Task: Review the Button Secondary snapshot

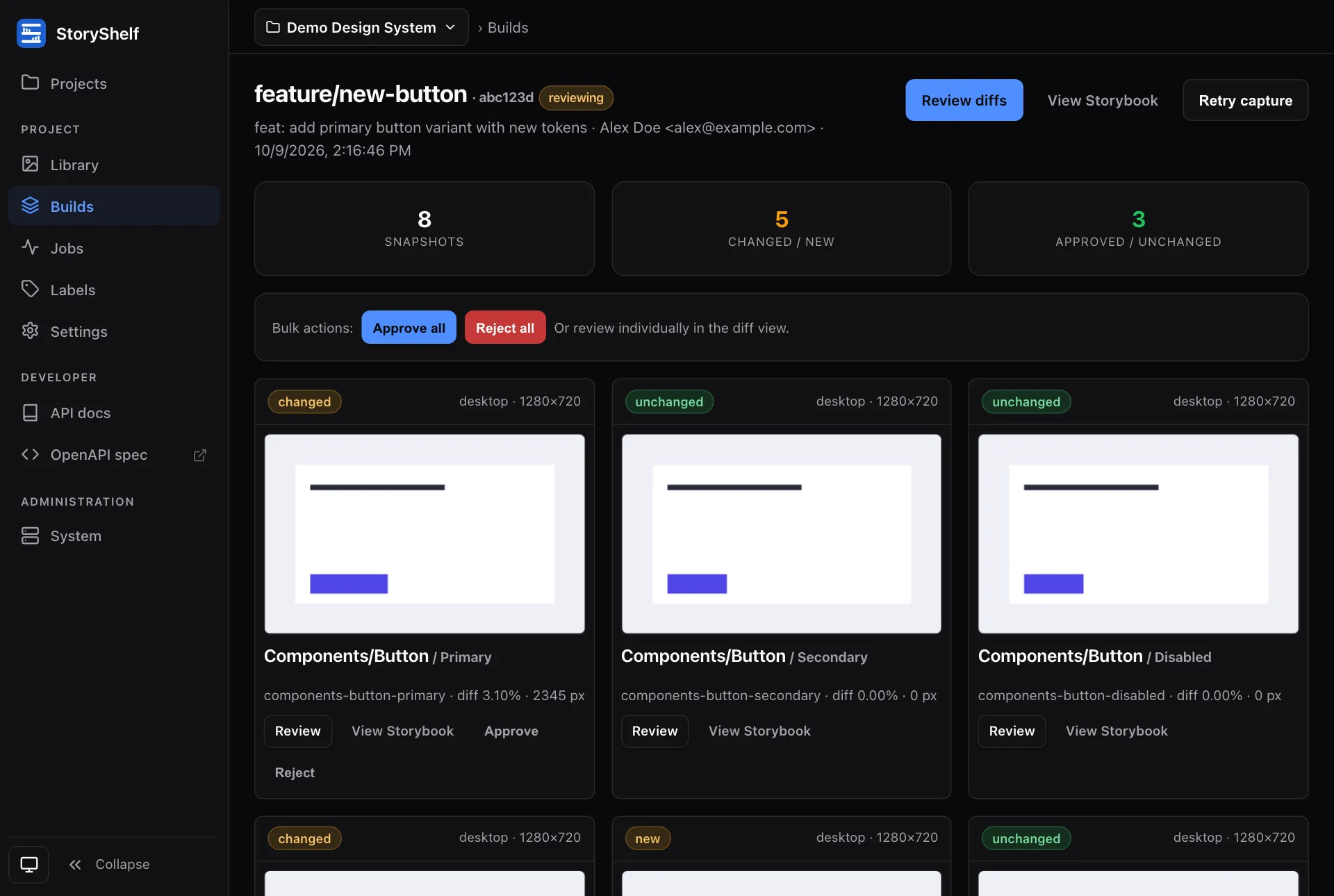Action: tap(654, 731)
